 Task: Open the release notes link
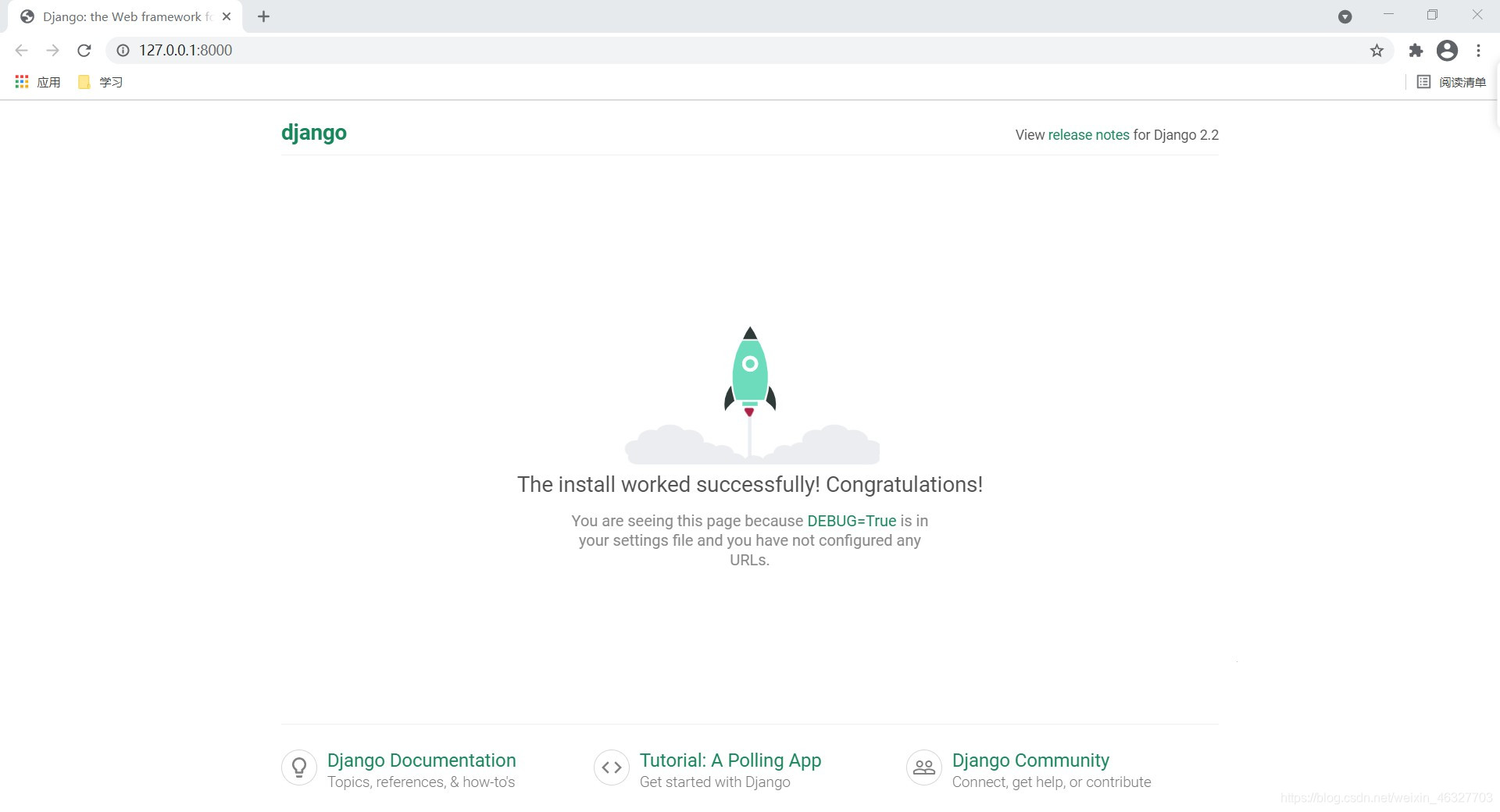click(1088, 135)
